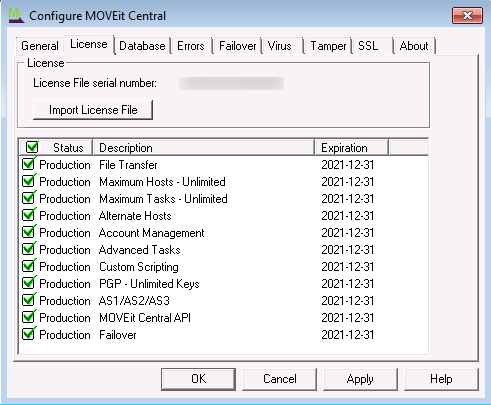Click 'License File serial number:' label

(95, 83)
